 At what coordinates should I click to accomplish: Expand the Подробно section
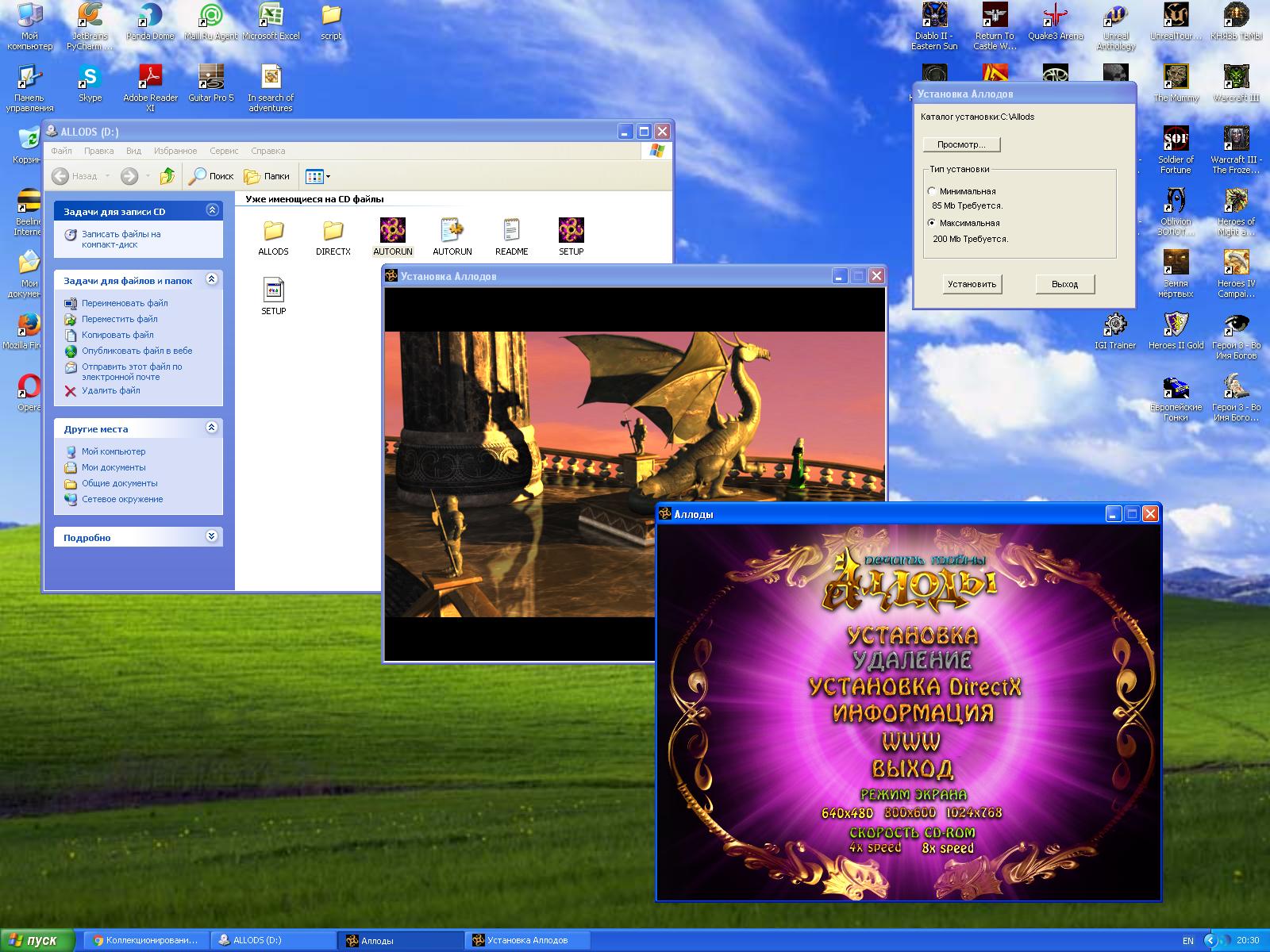click(212, 536)
